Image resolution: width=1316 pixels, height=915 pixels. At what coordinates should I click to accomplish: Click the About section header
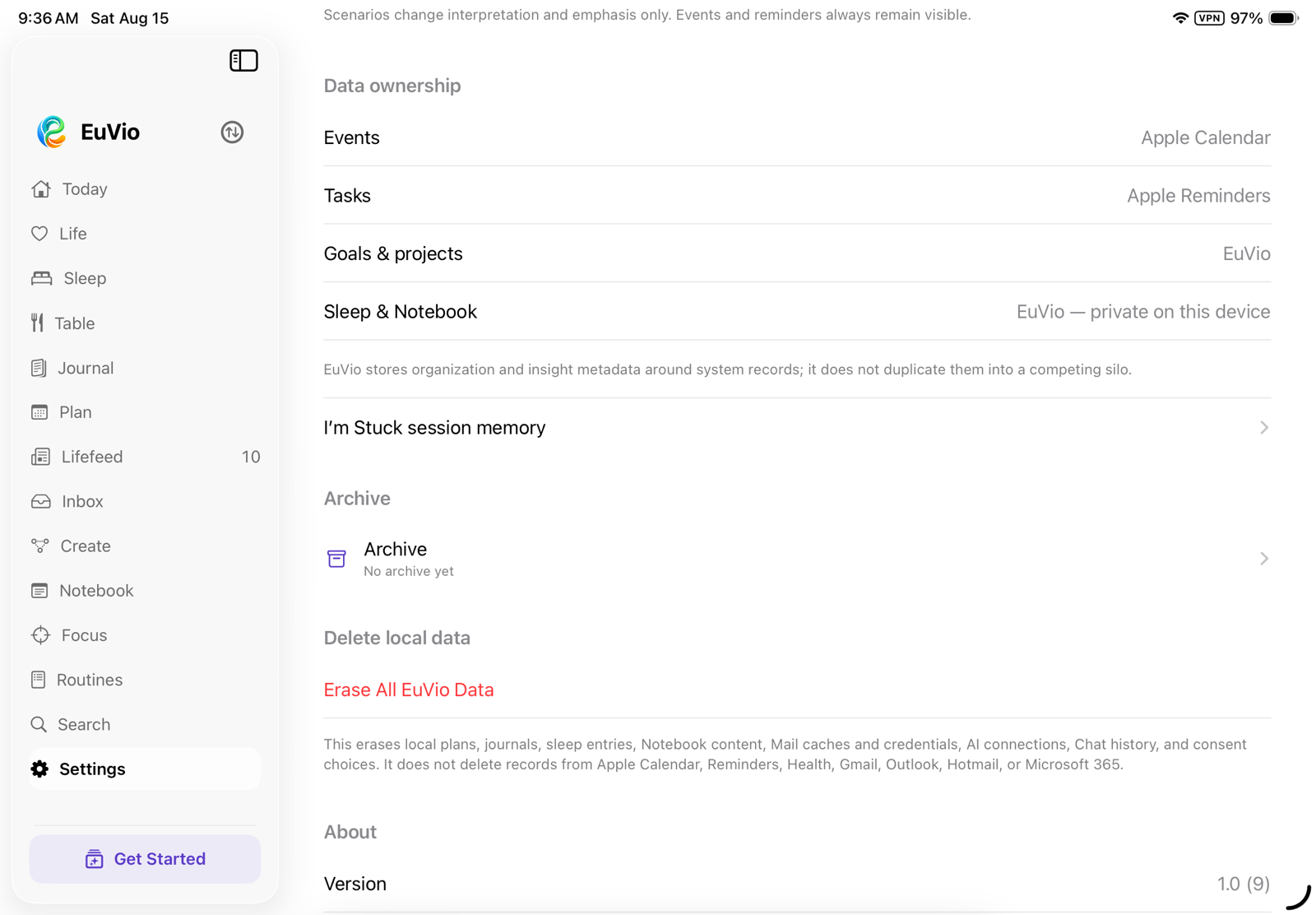350,832
